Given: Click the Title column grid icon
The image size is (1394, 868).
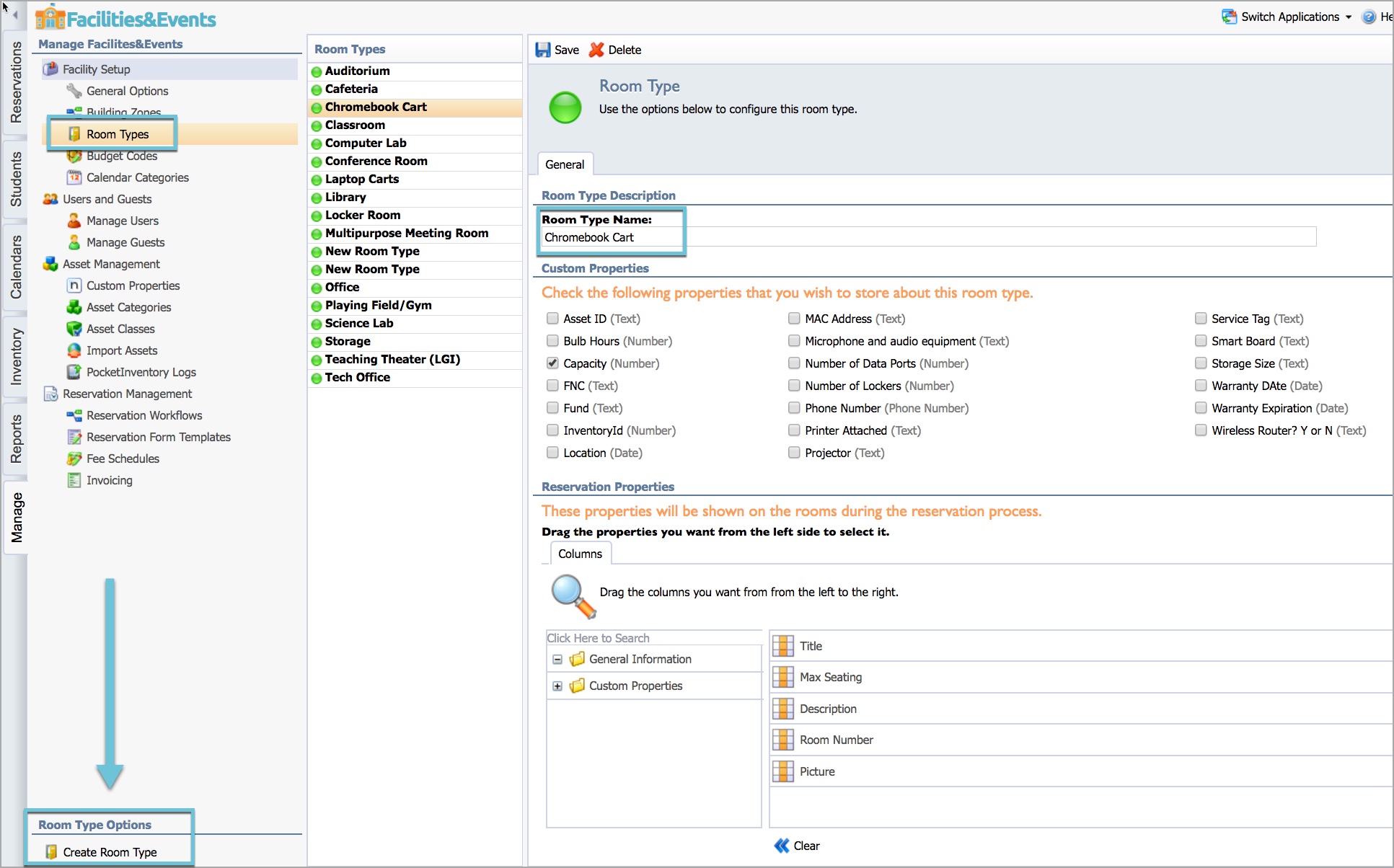Looking at the screenshot, I should click(x=783, y=646).
